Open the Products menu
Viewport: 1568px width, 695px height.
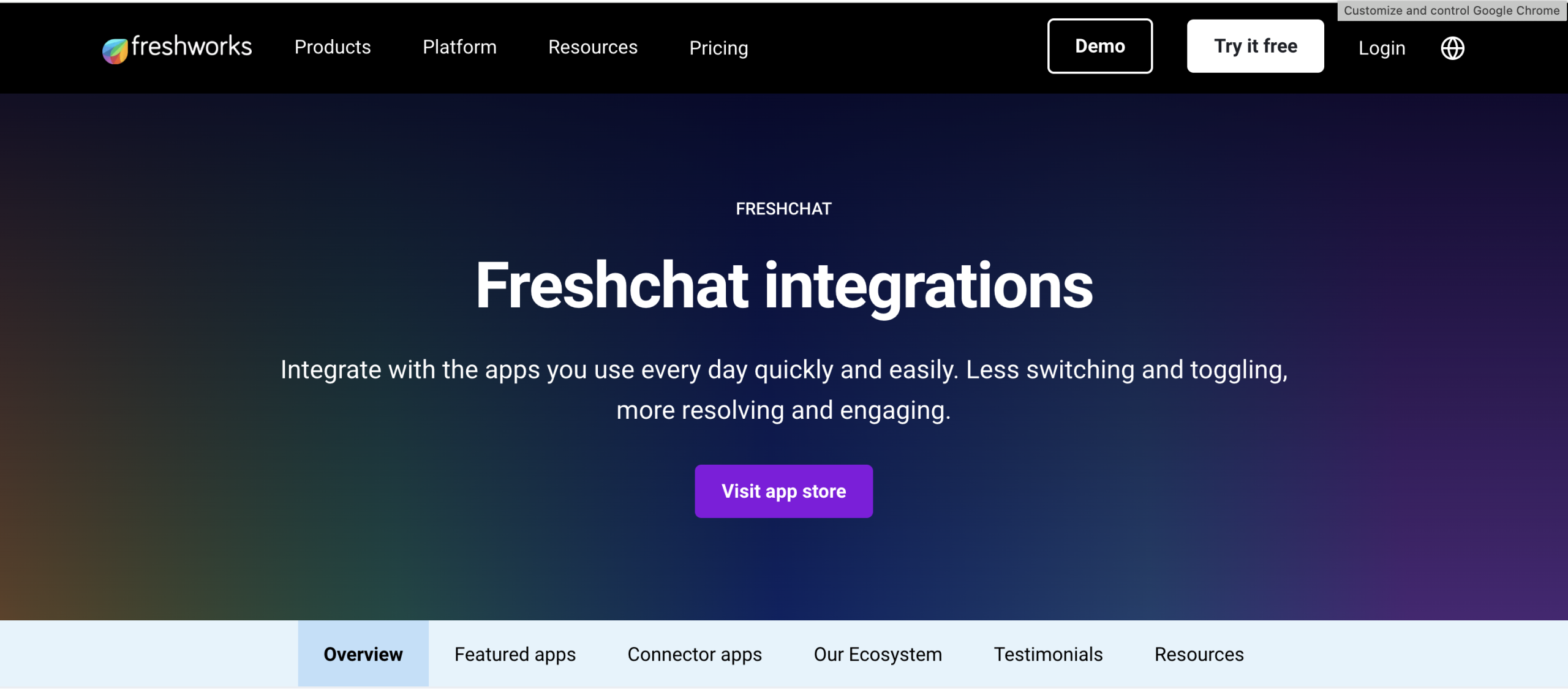pyautogui.click(x=333, y=47)
